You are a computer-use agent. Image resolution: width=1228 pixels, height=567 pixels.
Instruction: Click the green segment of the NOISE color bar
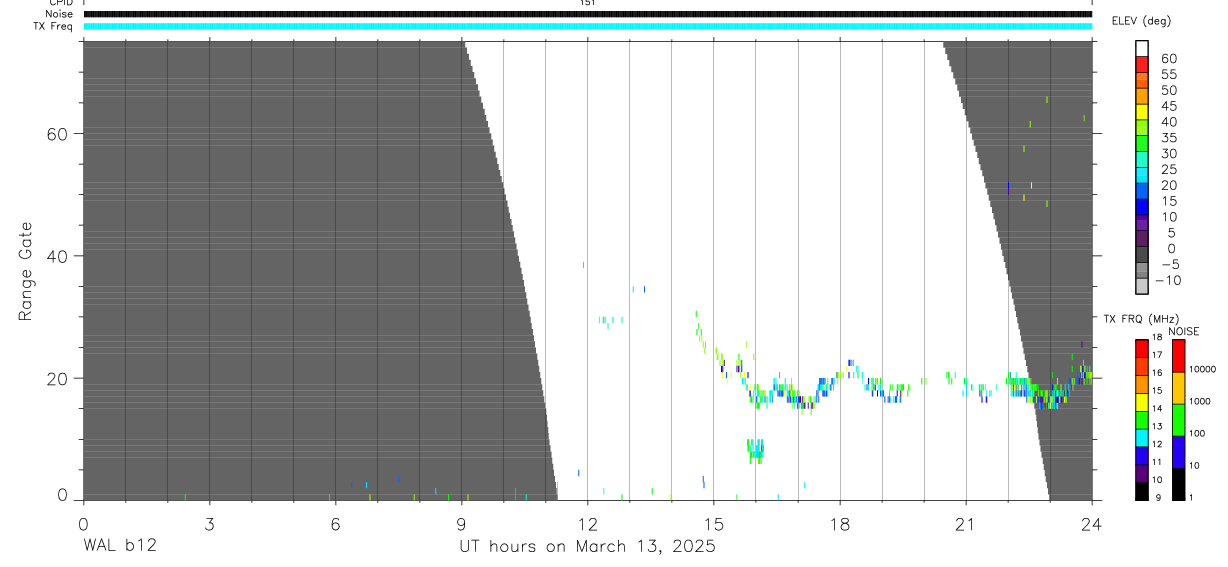[1177, 419]
